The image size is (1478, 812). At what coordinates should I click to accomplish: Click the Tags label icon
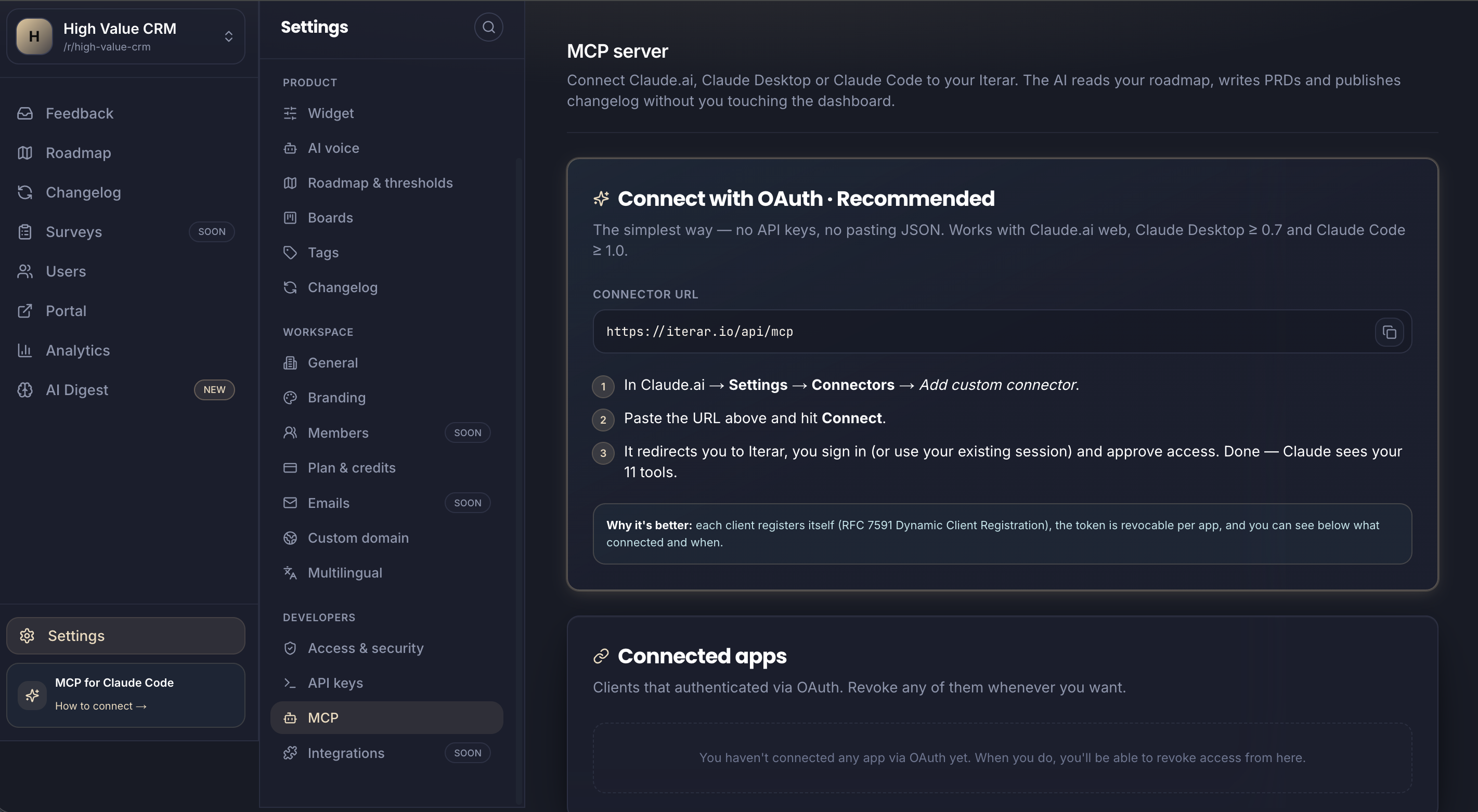click(290, 253)
